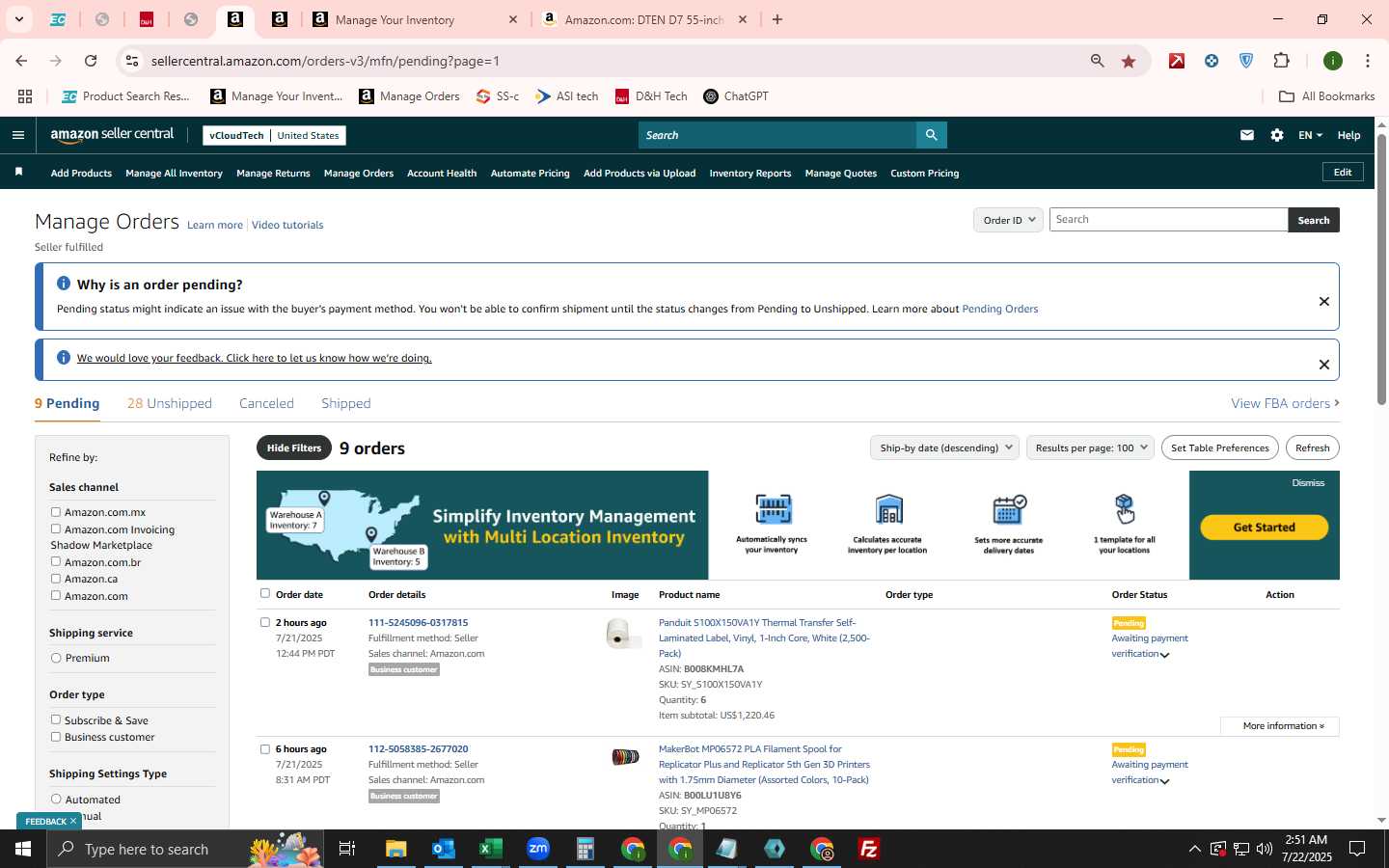Click the info icon beside feedback link
This screenshot has height=868, width=1389.
[x=64, y=358]
